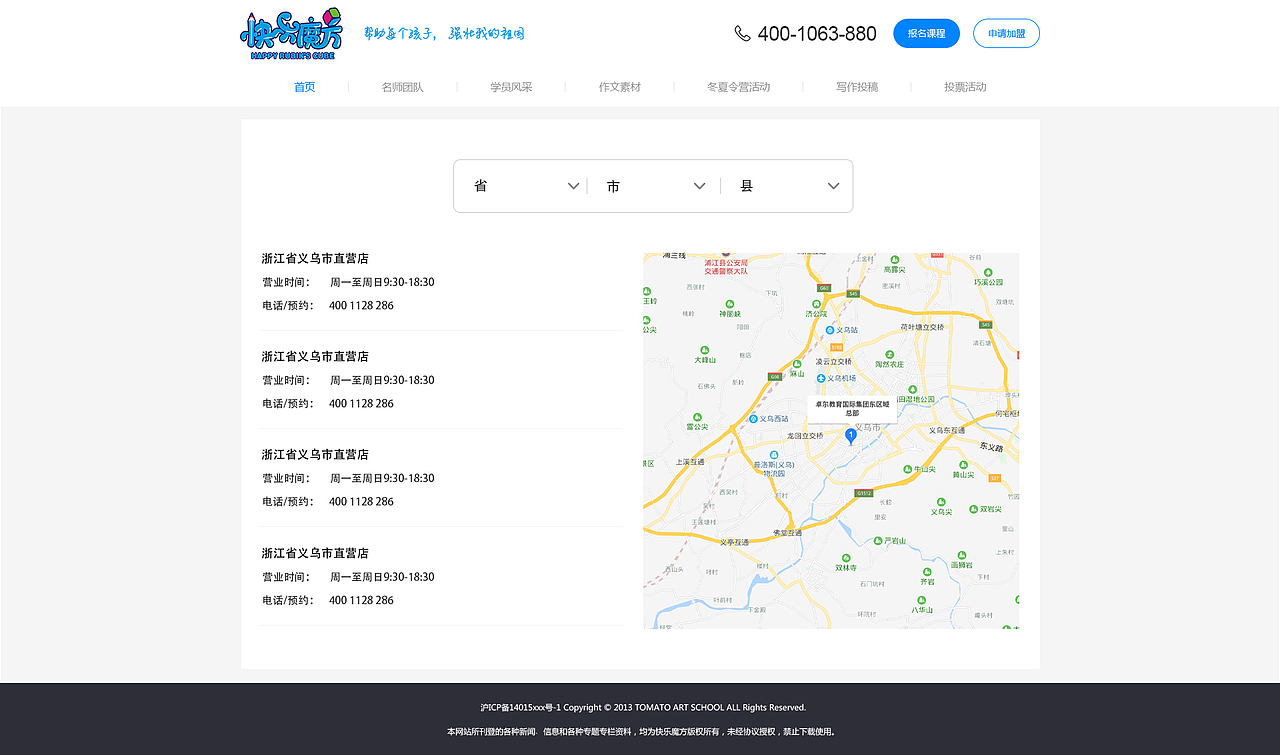This screenshot has height=755, width=1280.
Task: Click the 普洛斯(义乌)物流园 icon on map
Action: [773, 455]
